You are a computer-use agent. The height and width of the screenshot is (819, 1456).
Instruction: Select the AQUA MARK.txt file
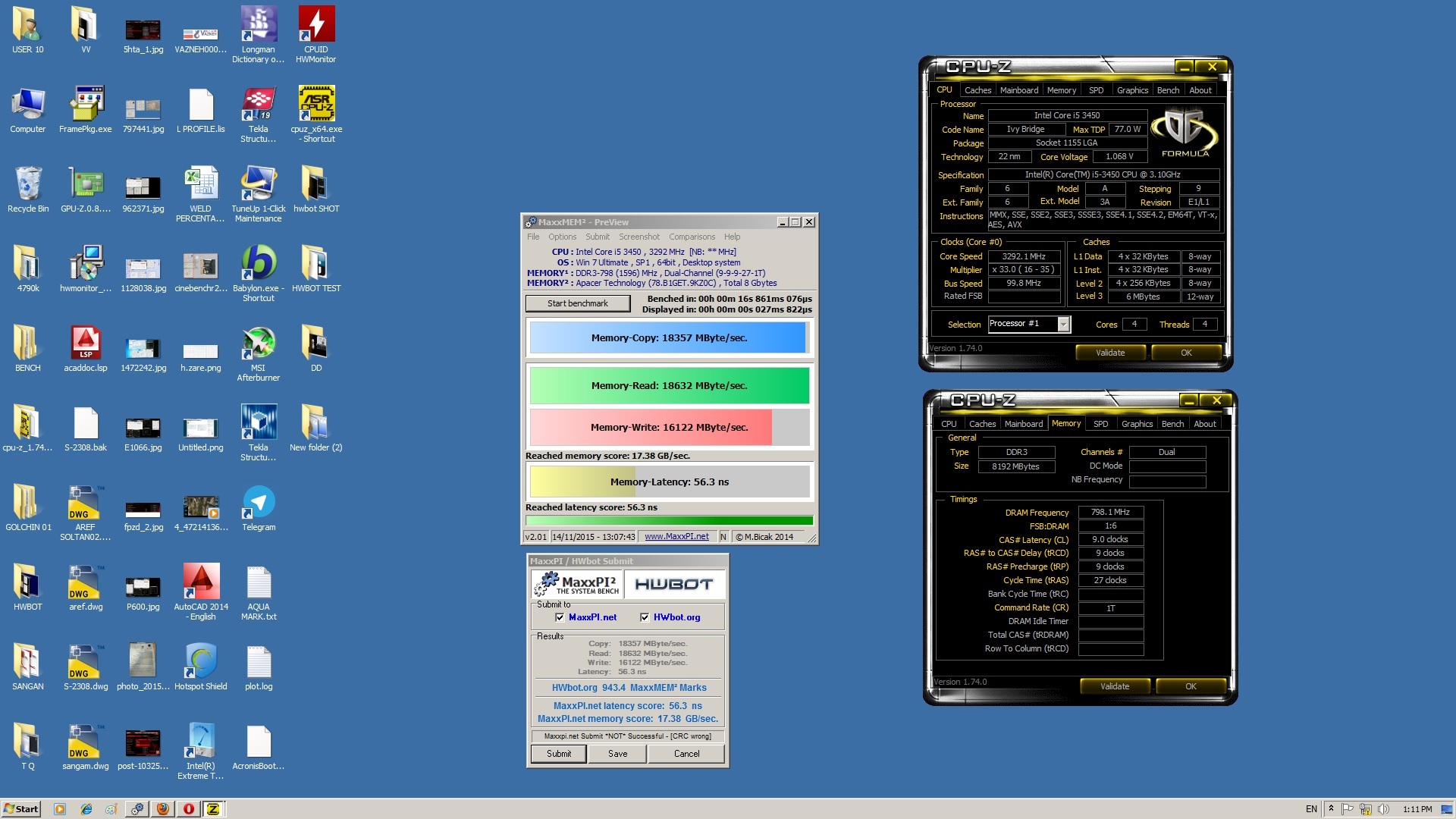[x=259, y=591]
